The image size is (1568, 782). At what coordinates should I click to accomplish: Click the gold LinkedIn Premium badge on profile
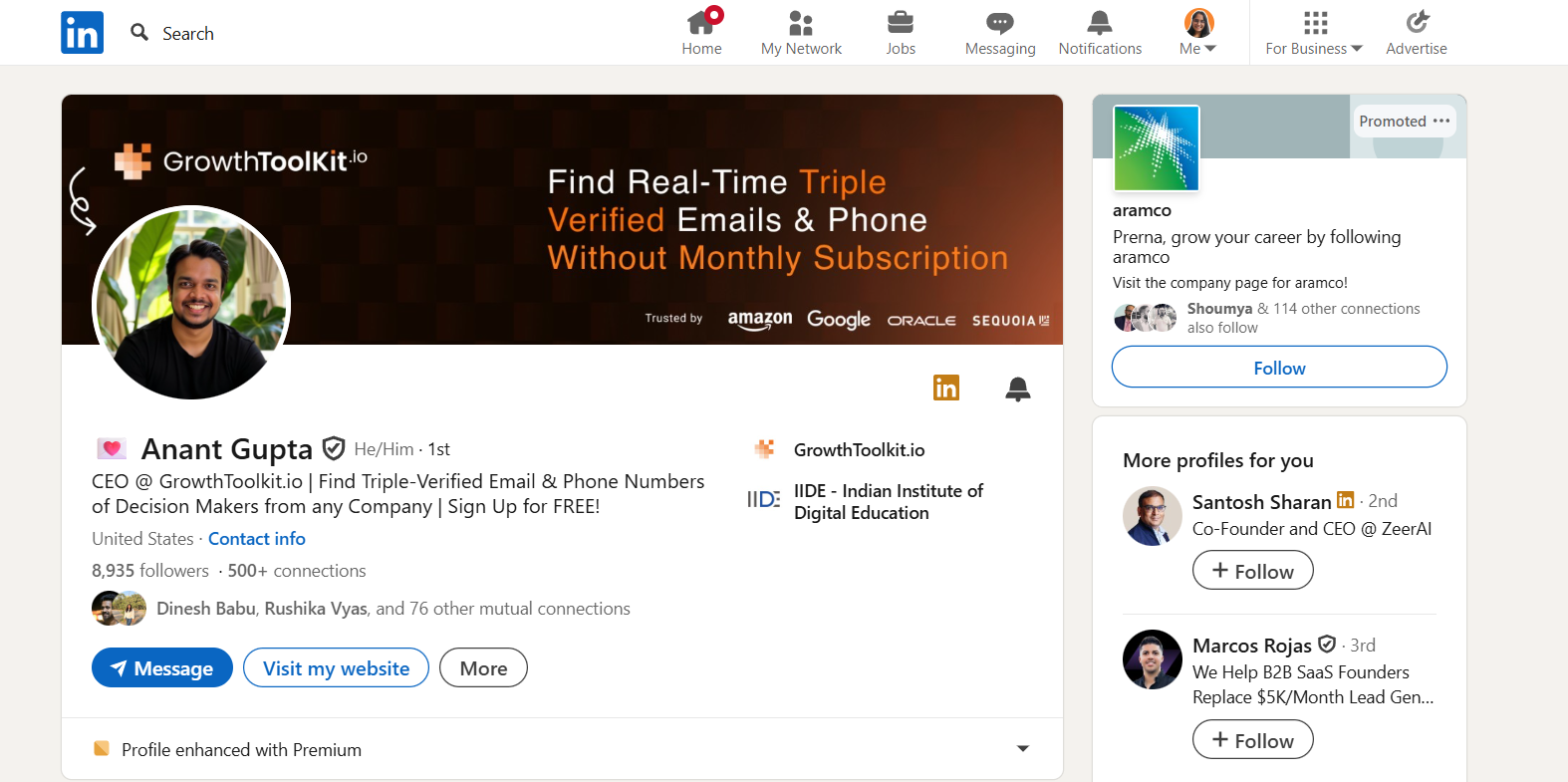tap(946, 388)
